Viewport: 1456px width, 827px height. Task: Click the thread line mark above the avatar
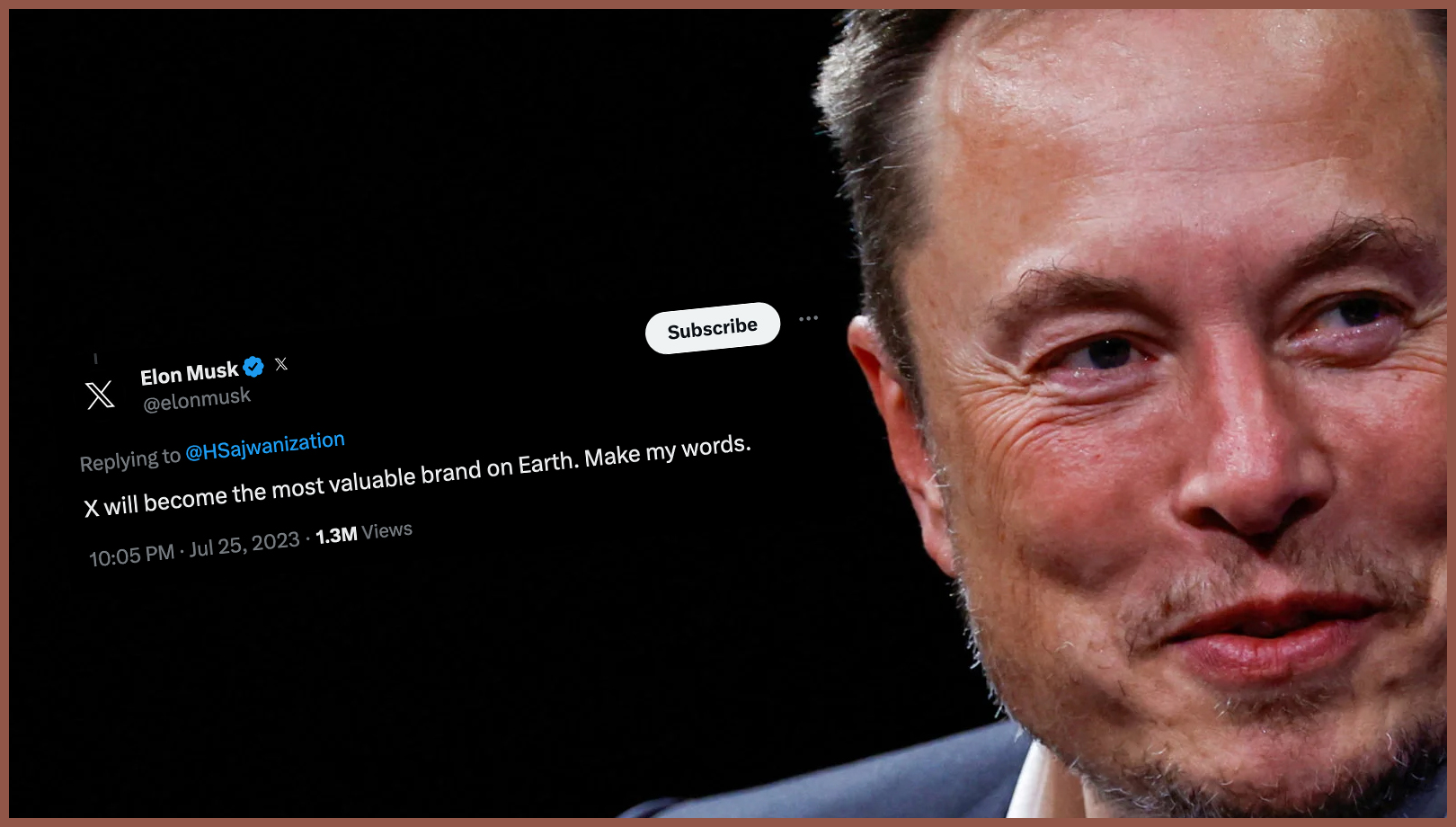click(x=95, y=359)
